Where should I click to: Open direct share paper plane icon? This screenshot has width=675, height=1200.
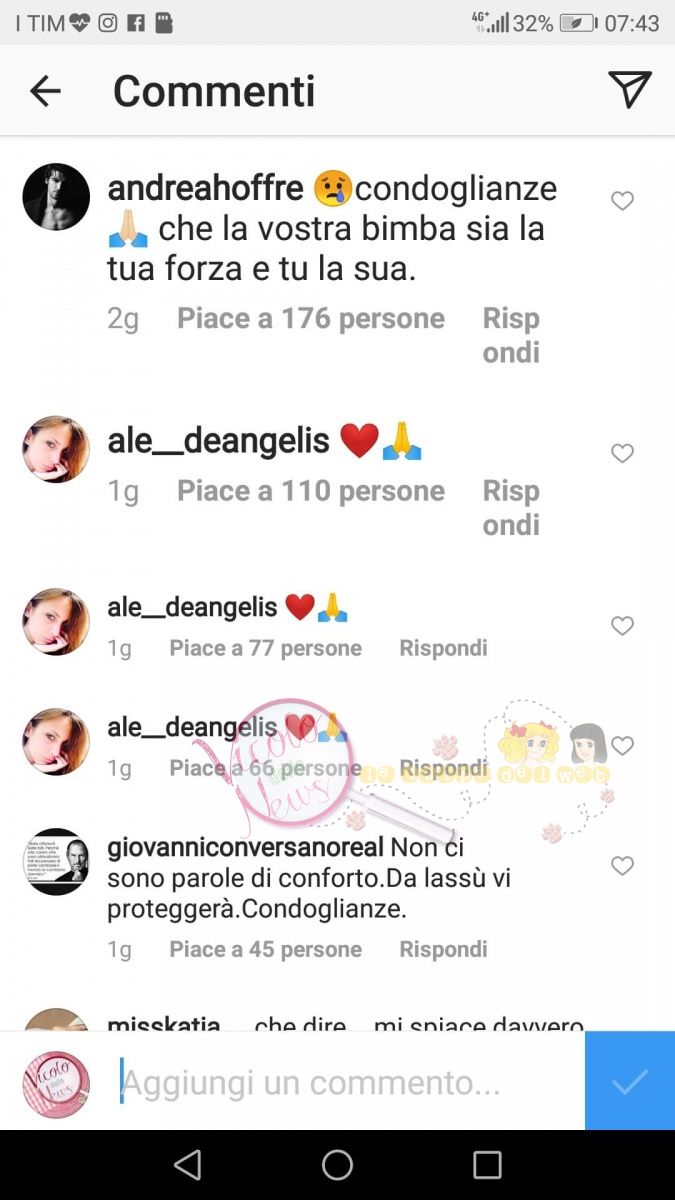(630, 90)
